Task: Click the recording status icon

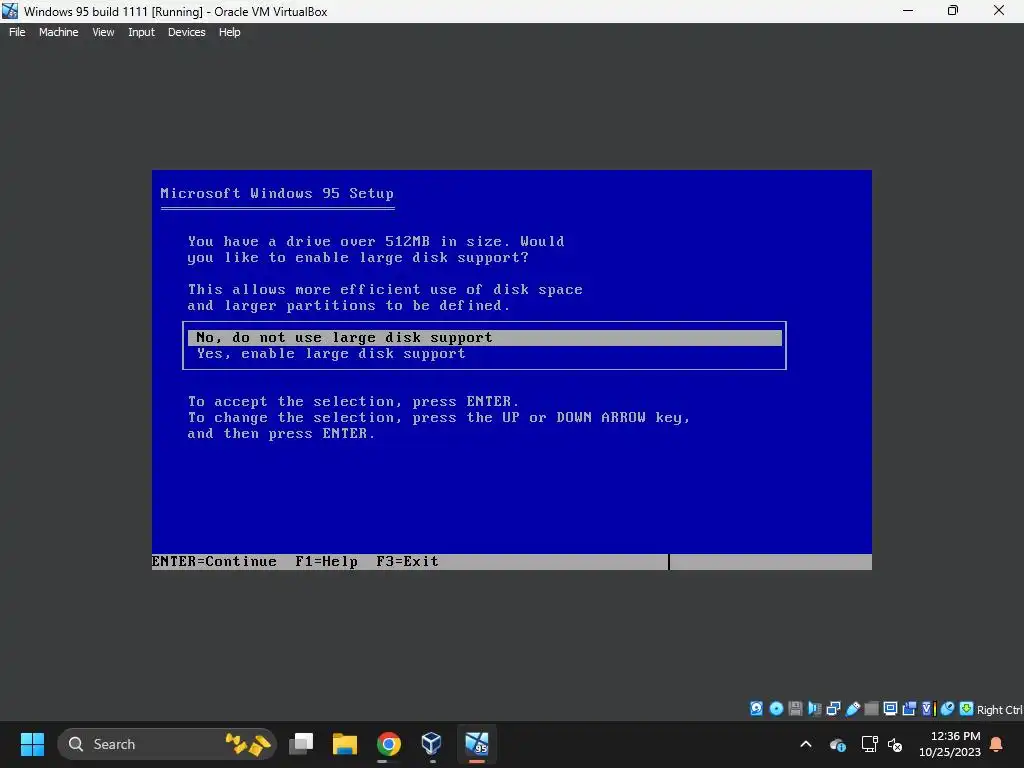Action: (909, 709)
